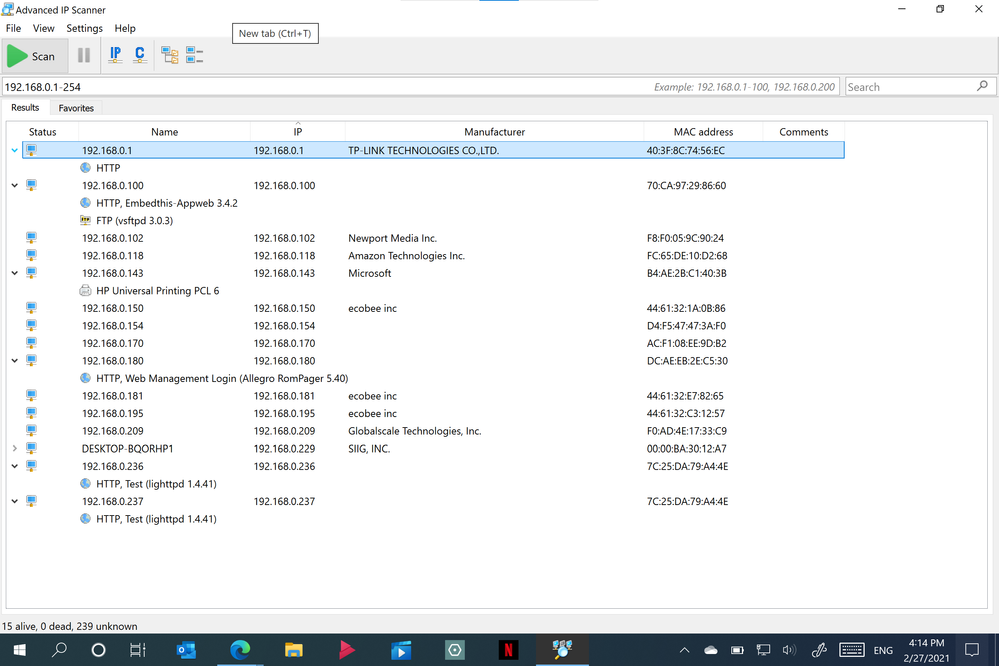Viewport: 999px width, 666px height.
Task: Collapse the 192.168.0.143 Microsoft row
Action: click(x=14, y=273)
